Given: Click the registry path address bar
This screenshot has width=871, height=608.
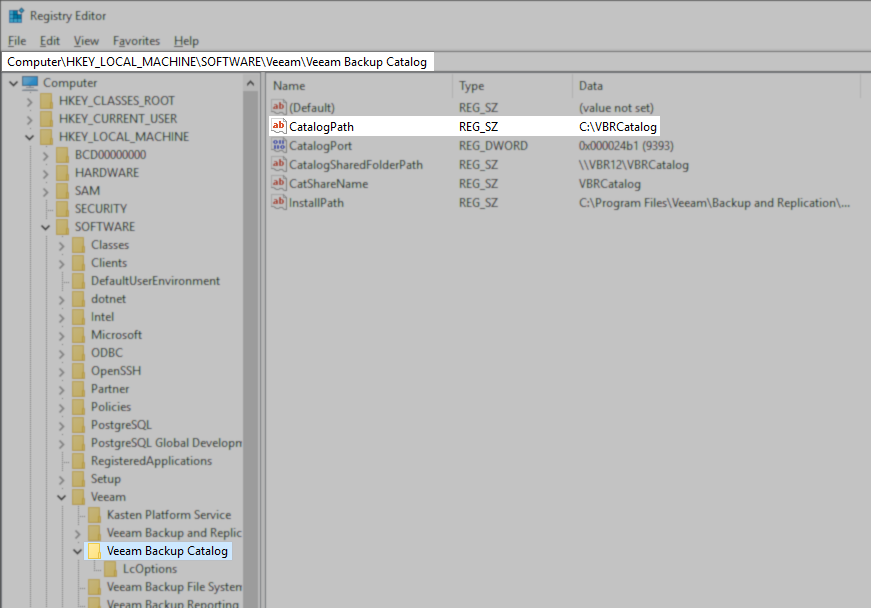Looking at the screenshot, I should point(217,62).
